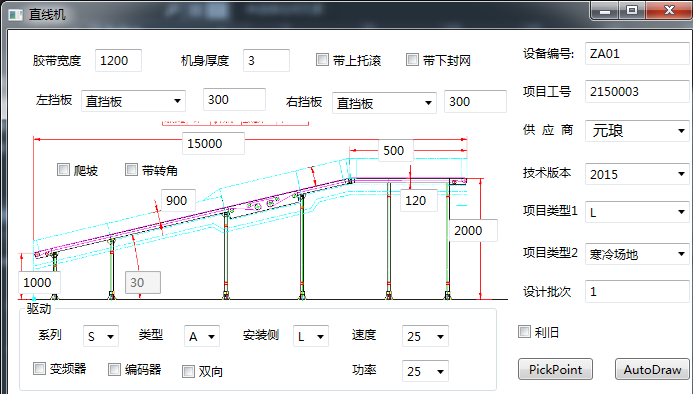Expand the 速度 dropdown
The height and width of the screenshot is (394, 693).
tap(425, 337)
